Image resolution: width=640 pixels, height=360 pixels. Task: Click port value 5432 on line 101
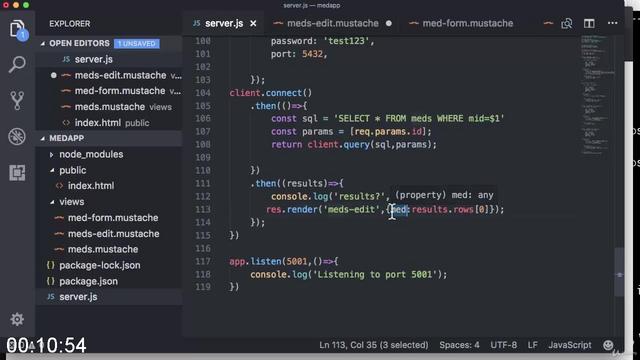point(312,54)
